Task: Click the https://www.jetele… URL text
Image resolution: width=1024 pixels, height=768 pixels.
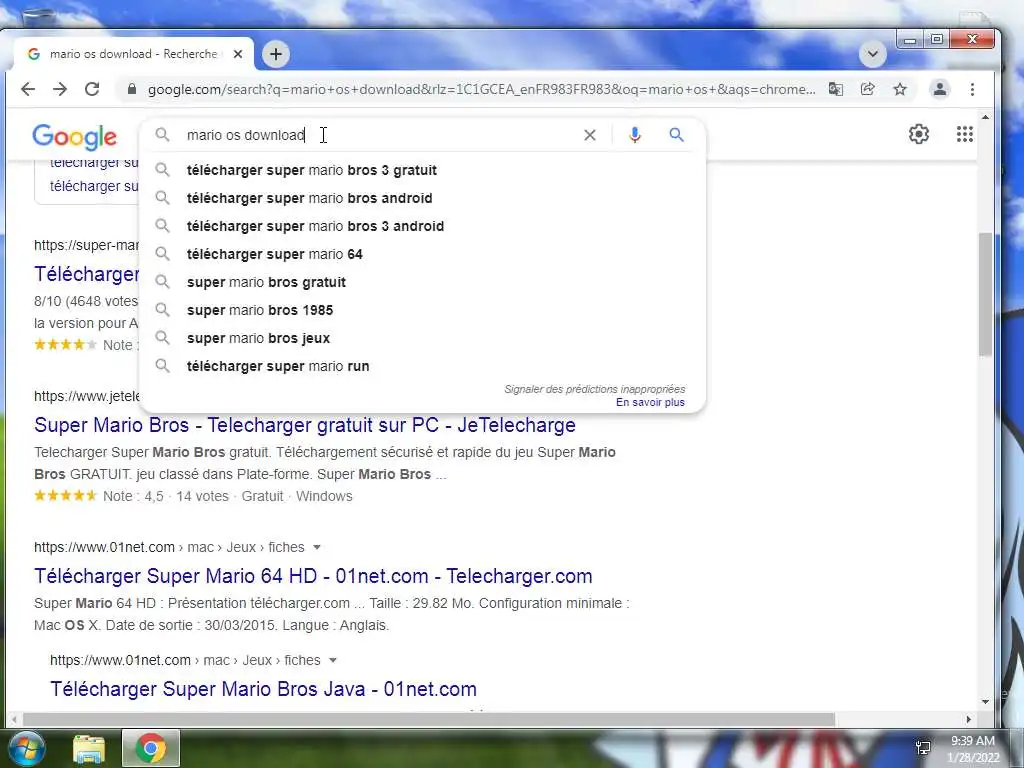Action: pos(87,396)
